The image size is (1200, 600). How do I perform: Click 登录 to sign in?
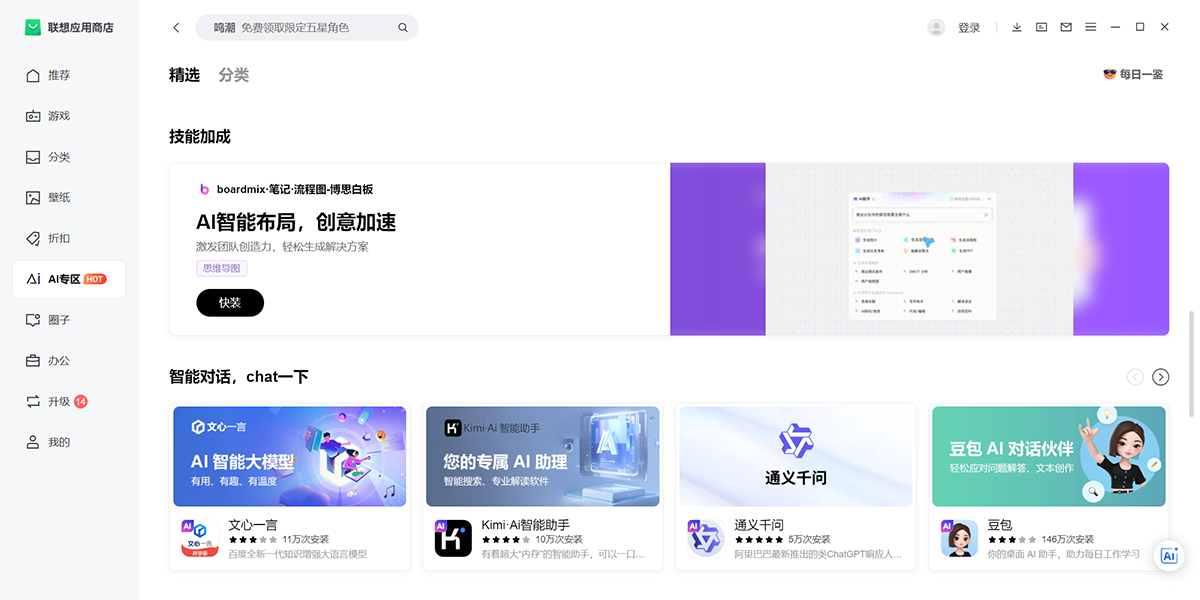click(x=968, y=27)
